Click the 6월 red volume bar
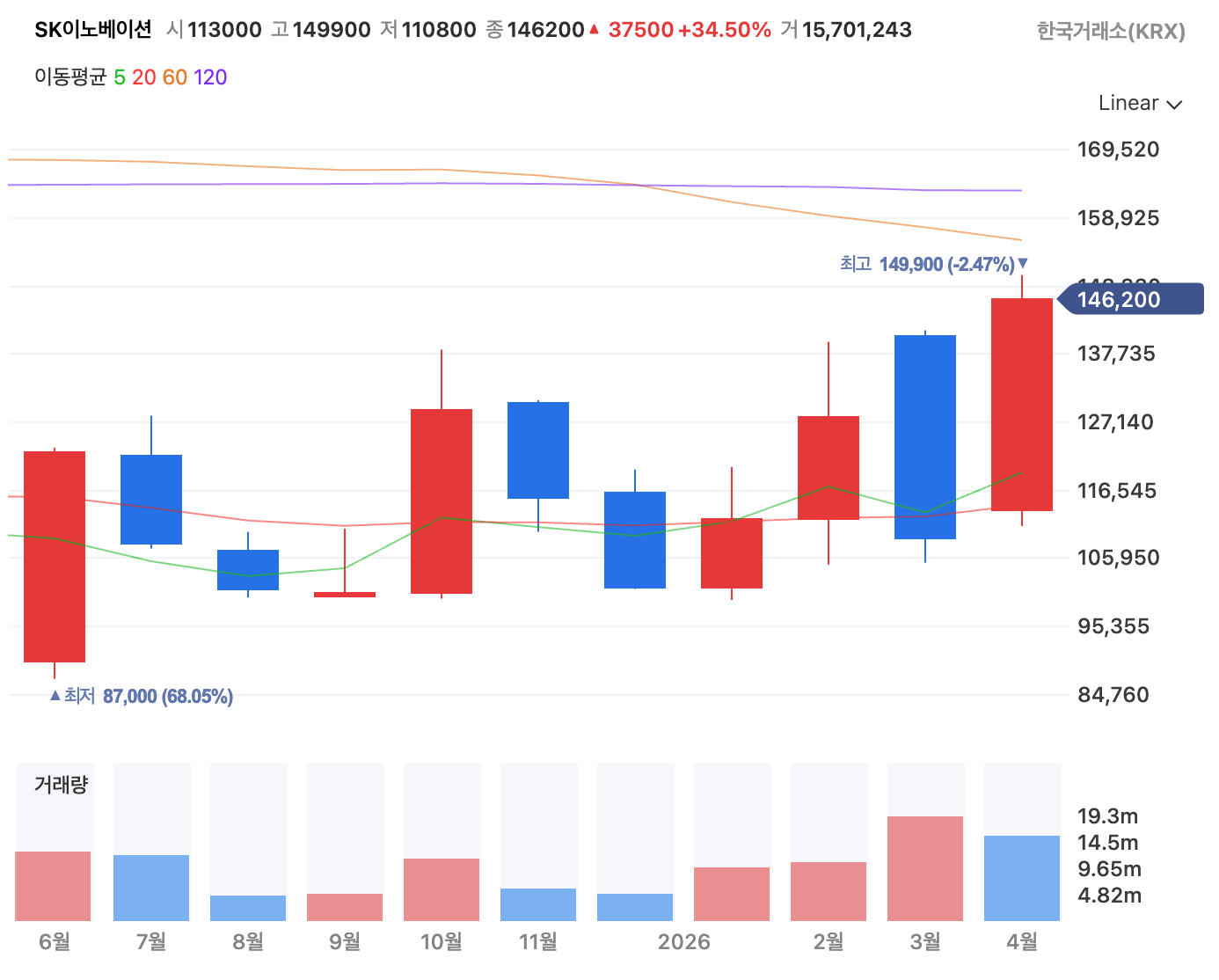This screenshot has width=1219, height=980. [53, 886]
